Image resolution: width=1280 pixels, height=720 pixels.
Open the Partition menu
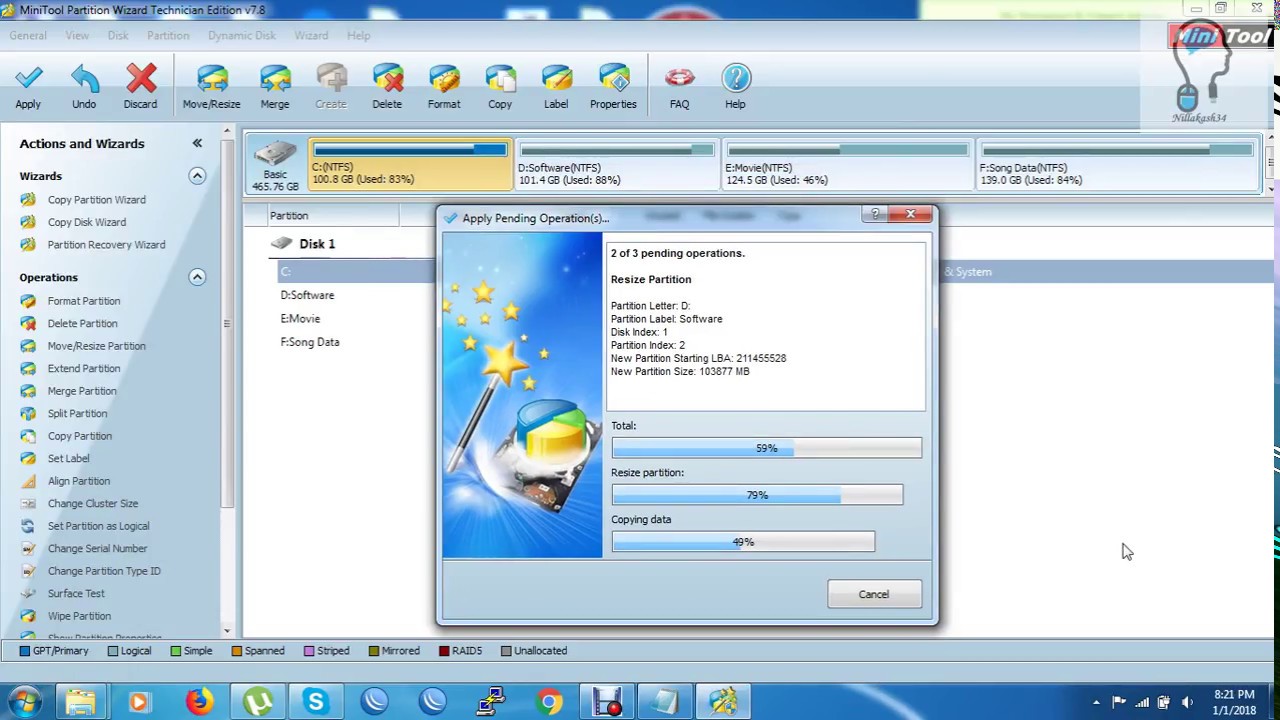168,35
